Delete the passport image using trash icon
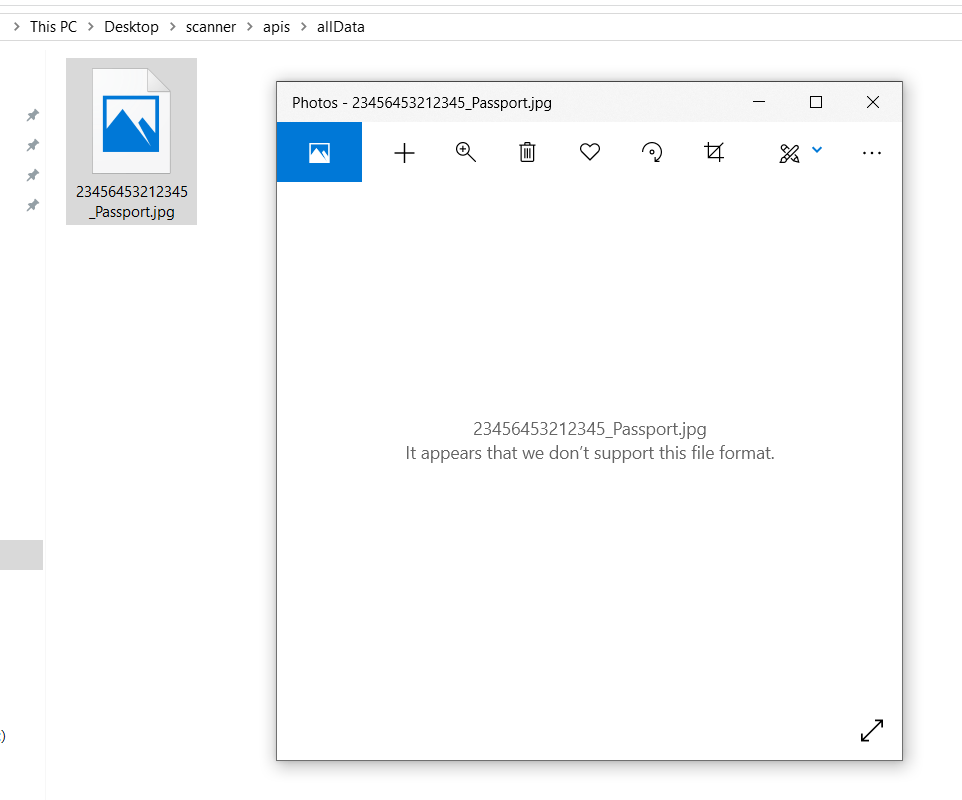962x800 pixels. tap(527, 152)
